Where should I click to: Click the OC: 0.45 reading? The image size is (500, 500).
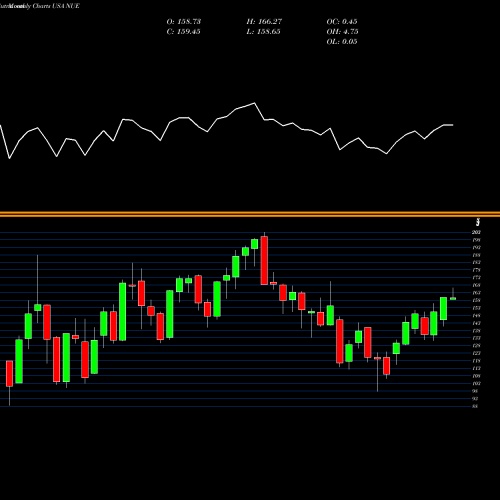tap(342, 22)
